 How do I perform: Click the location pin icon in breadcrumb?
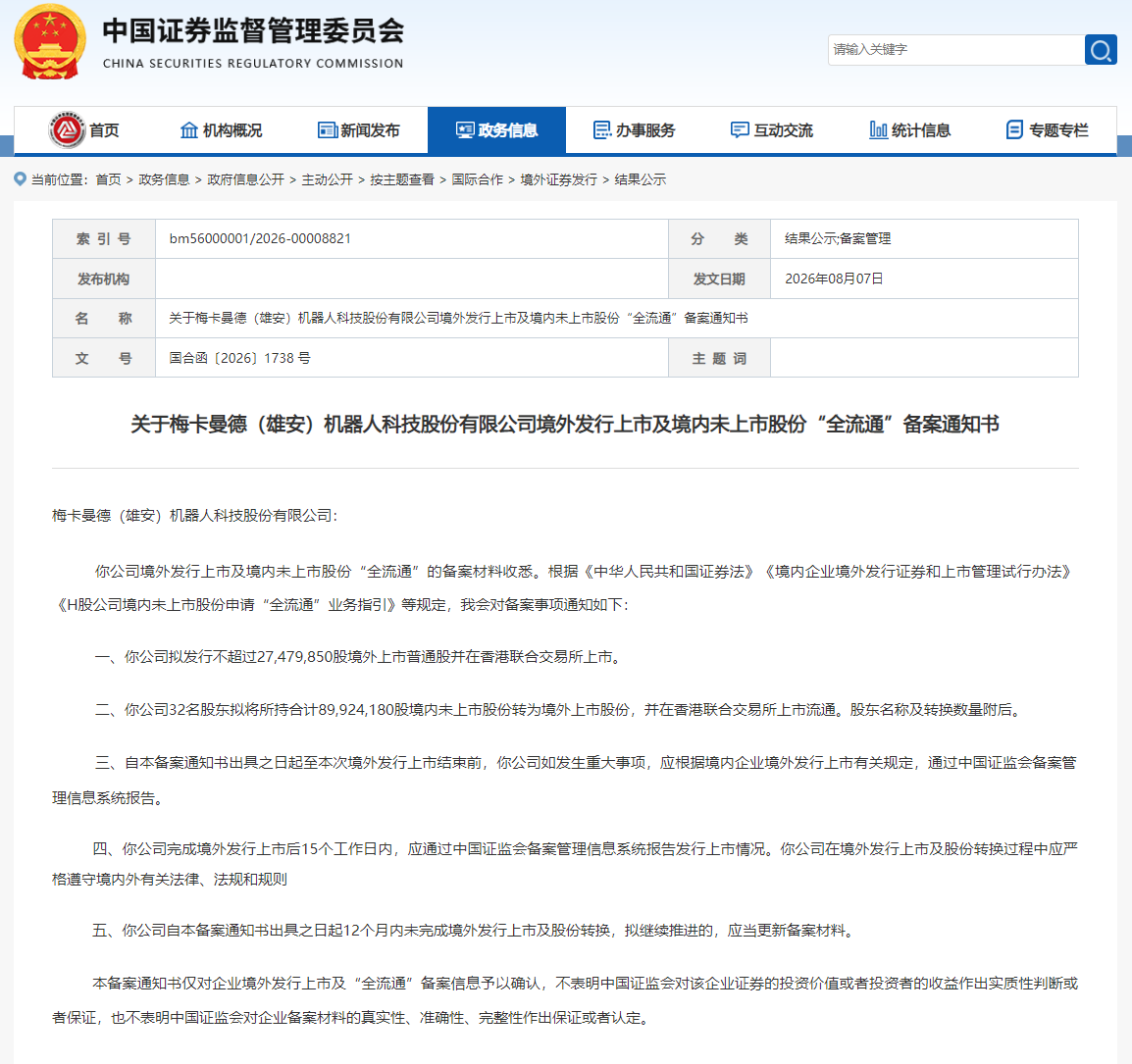click(x=21, y=179)
